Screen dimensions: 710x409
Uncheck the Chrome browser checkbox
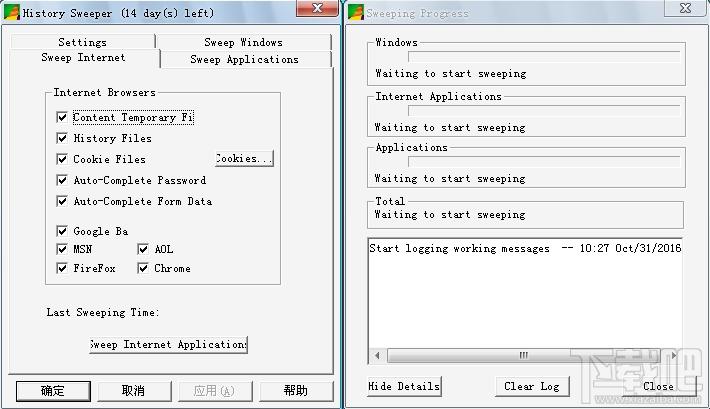point(143,268)
